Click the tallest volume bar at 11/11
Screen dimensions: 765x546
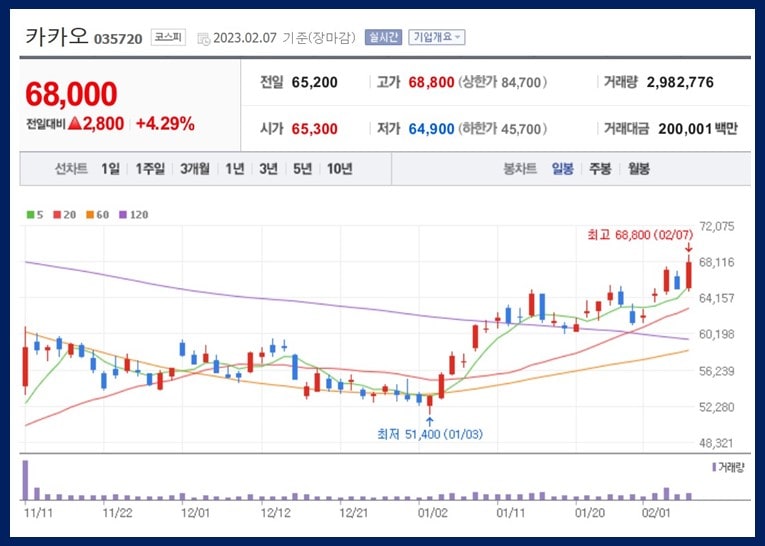[25, 480]
